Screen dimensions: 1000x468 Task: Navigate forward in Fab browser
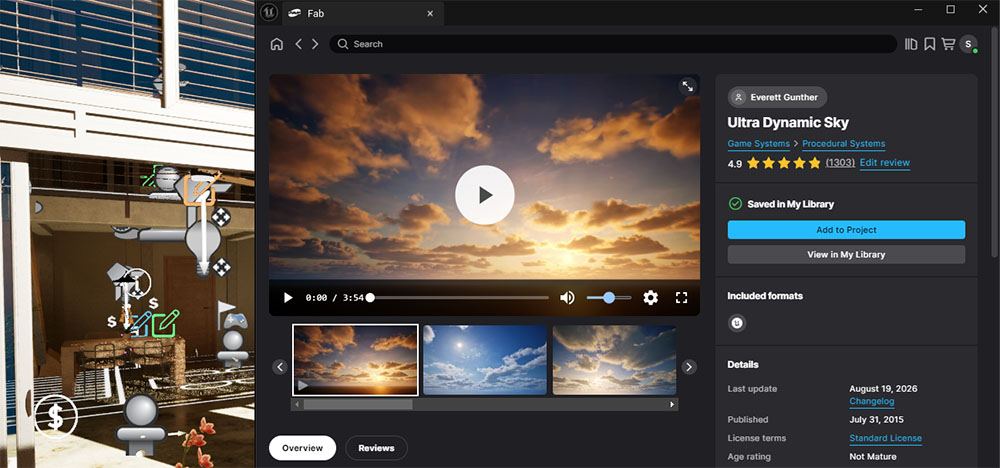(315, 44)
